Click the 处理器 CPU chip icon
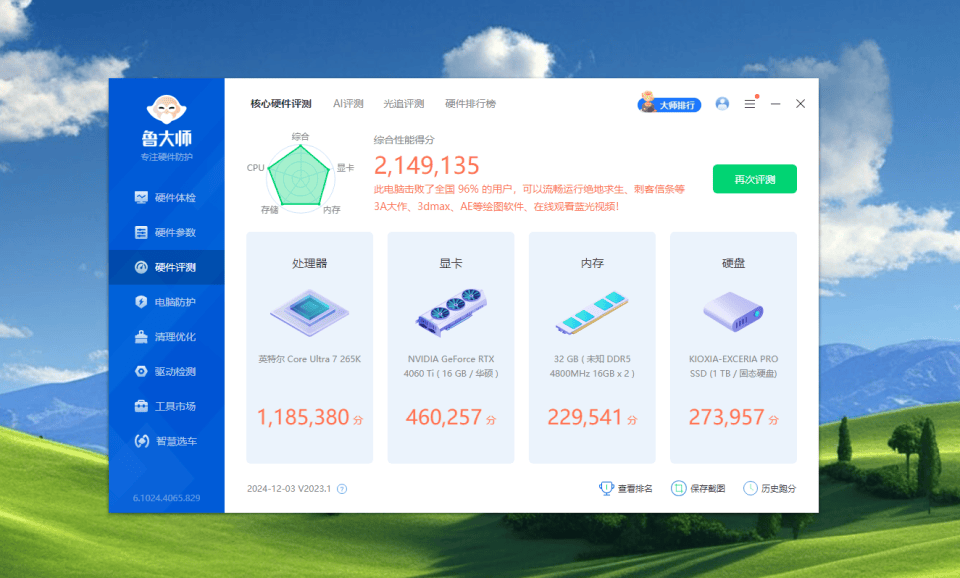 (310, 312)
